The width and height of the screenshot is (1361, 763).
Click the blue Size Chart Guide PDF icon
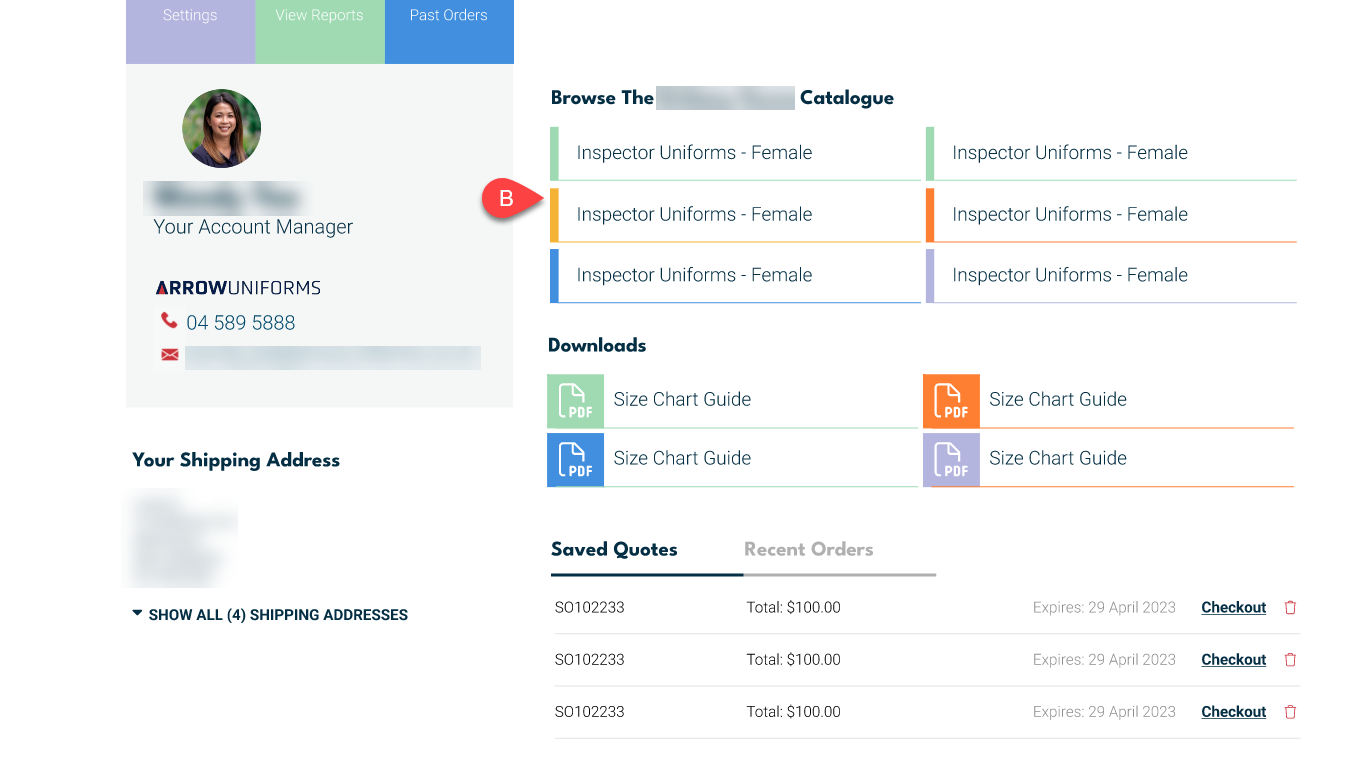(575, 460)
